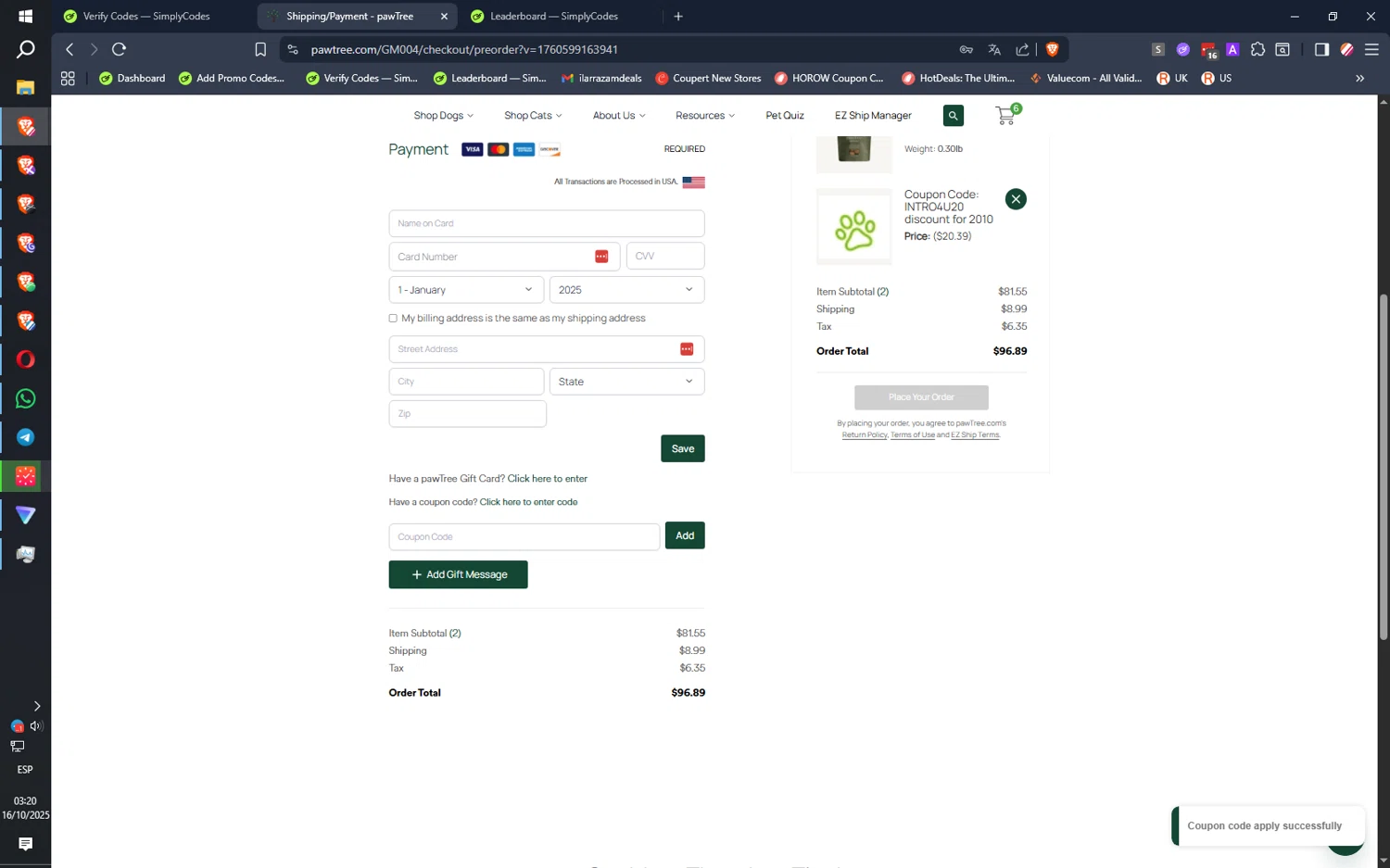Open Windows search in the taskbar

(25, 49)
